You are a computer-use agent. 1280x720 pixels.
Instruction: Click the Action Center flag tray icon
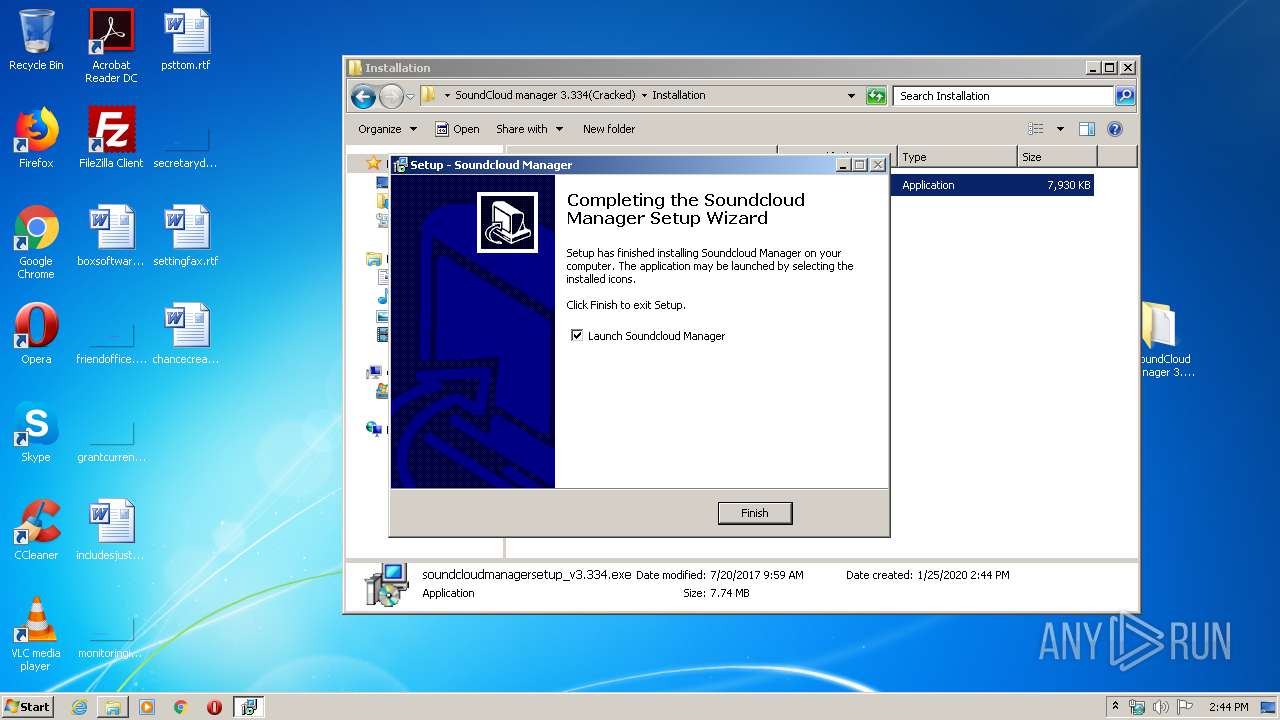coord(1184,707)
